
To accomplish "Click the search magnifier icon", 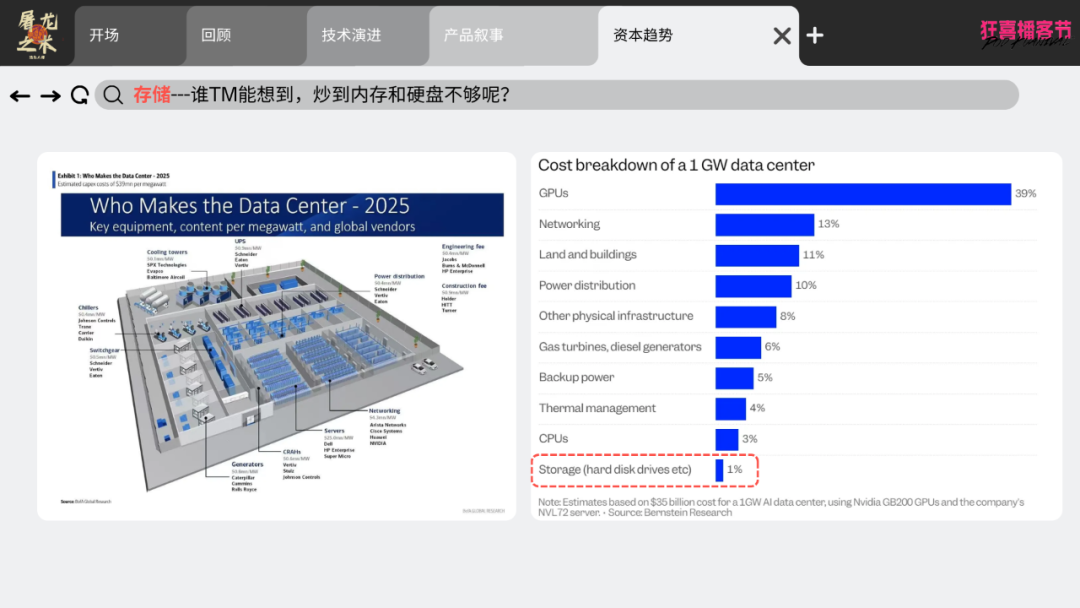I will (113, 95).
